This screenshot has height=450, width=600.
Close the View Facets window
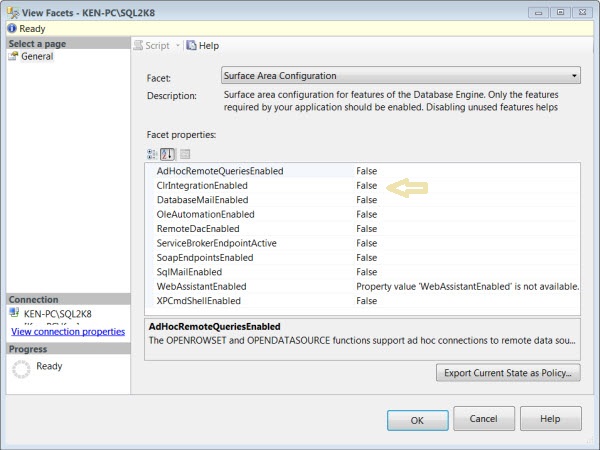(x=582, y=13)
